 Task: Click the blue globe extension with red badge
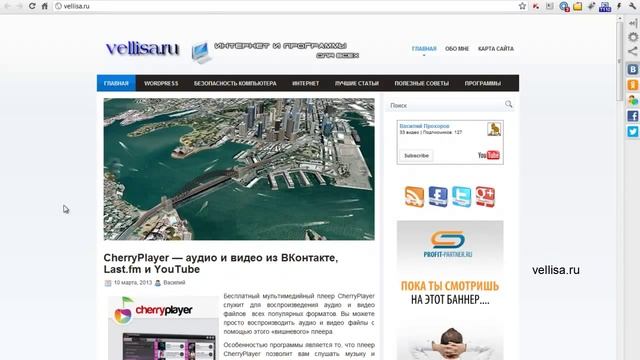[564, 7]
